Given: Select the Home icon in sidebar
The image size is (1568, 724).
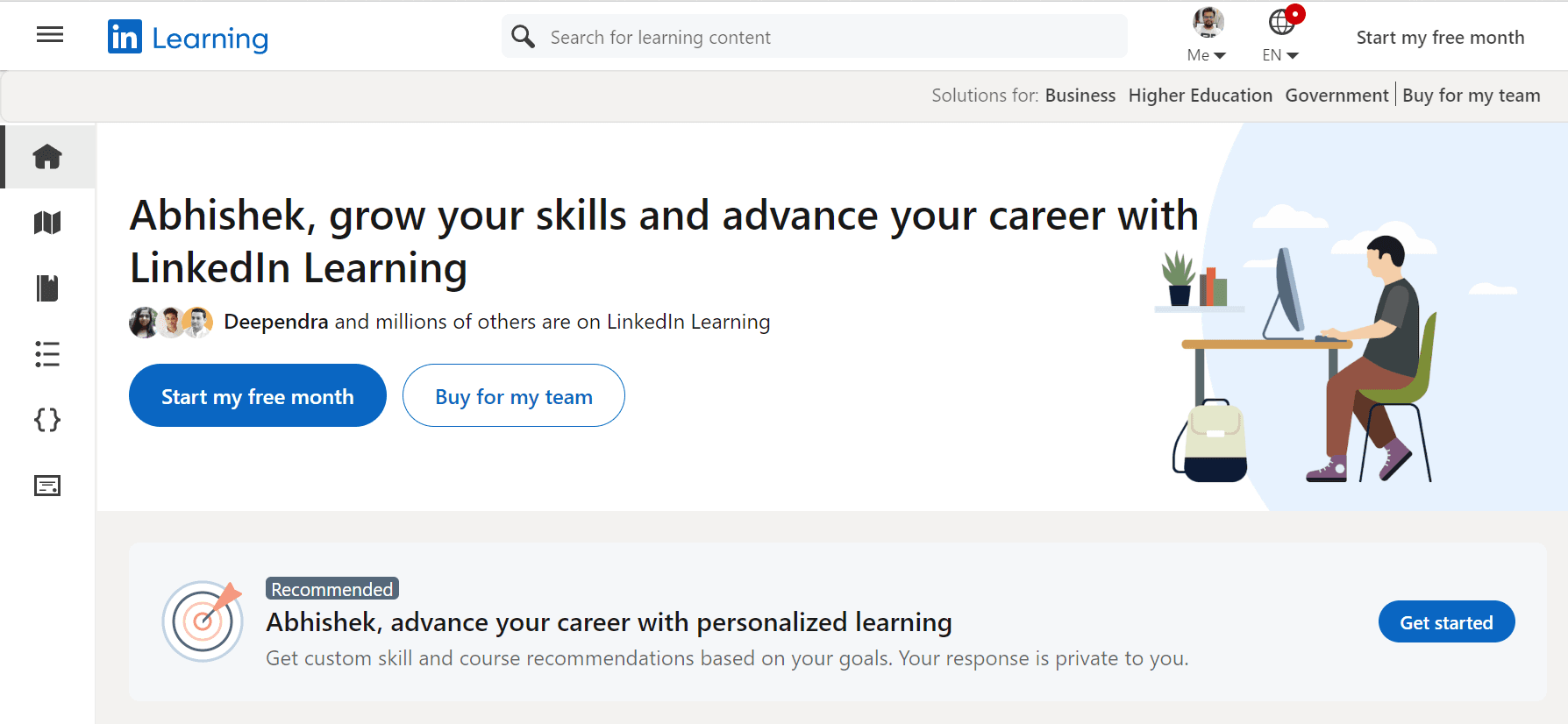Looking at the screenshot, I should tap(47, 157).
